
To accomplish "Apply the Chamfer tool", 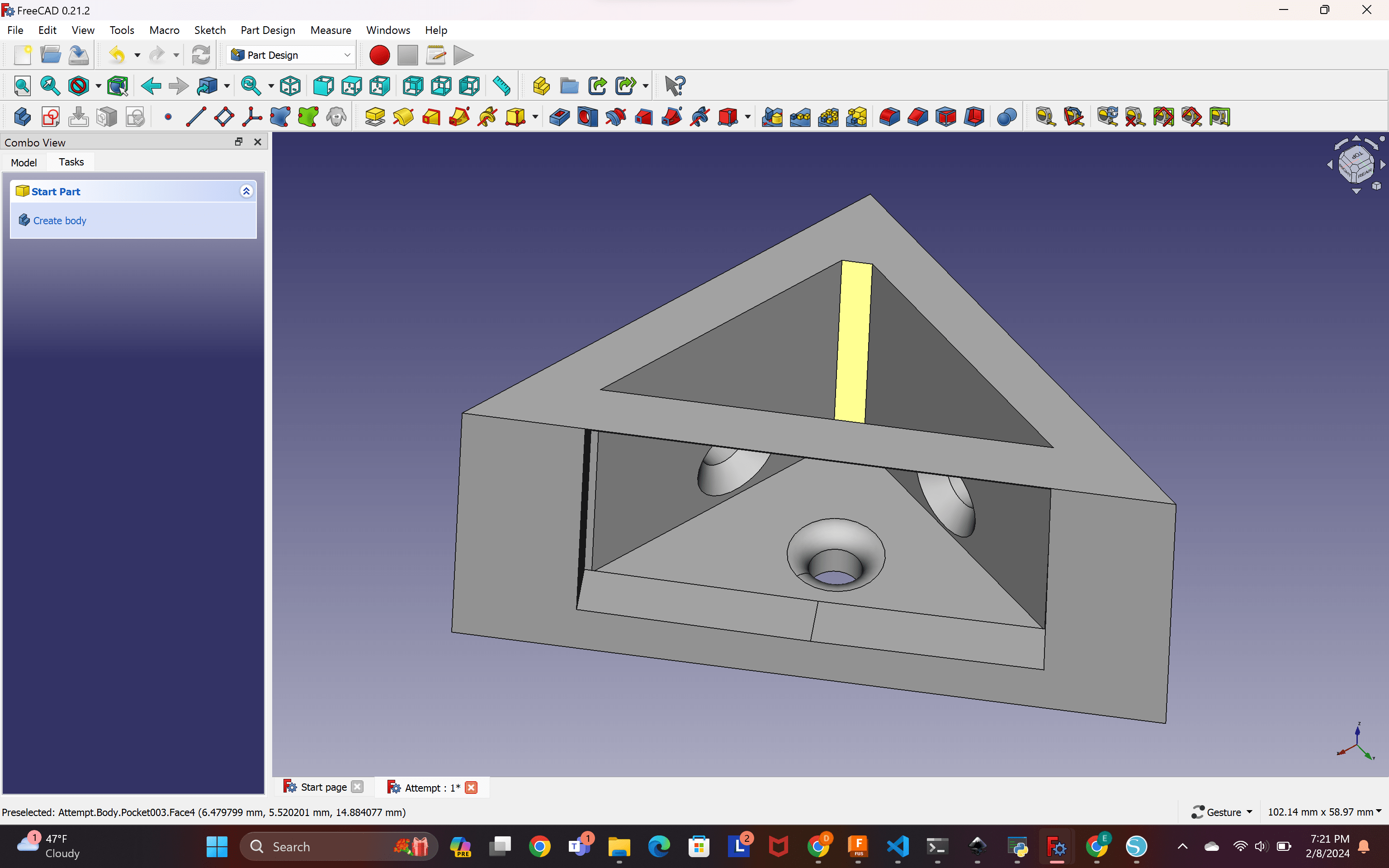I will (x=918, y=117).
